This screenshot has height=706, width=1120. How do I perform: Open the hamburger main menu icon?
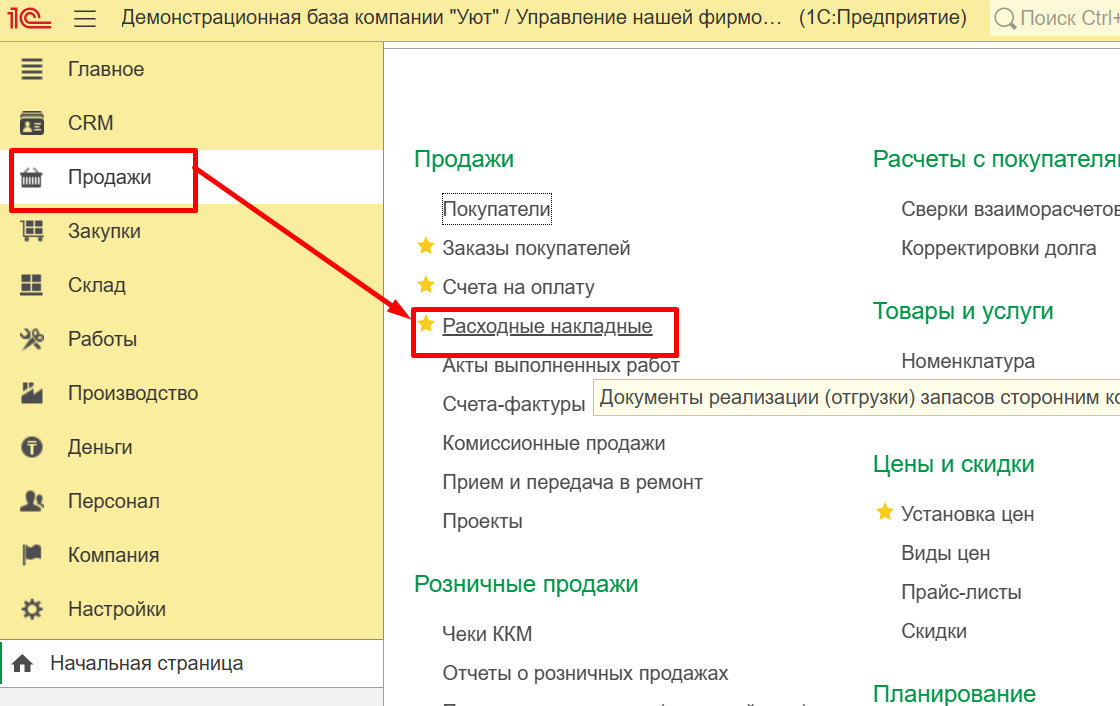pyautogui.click(x=85, y=18)
